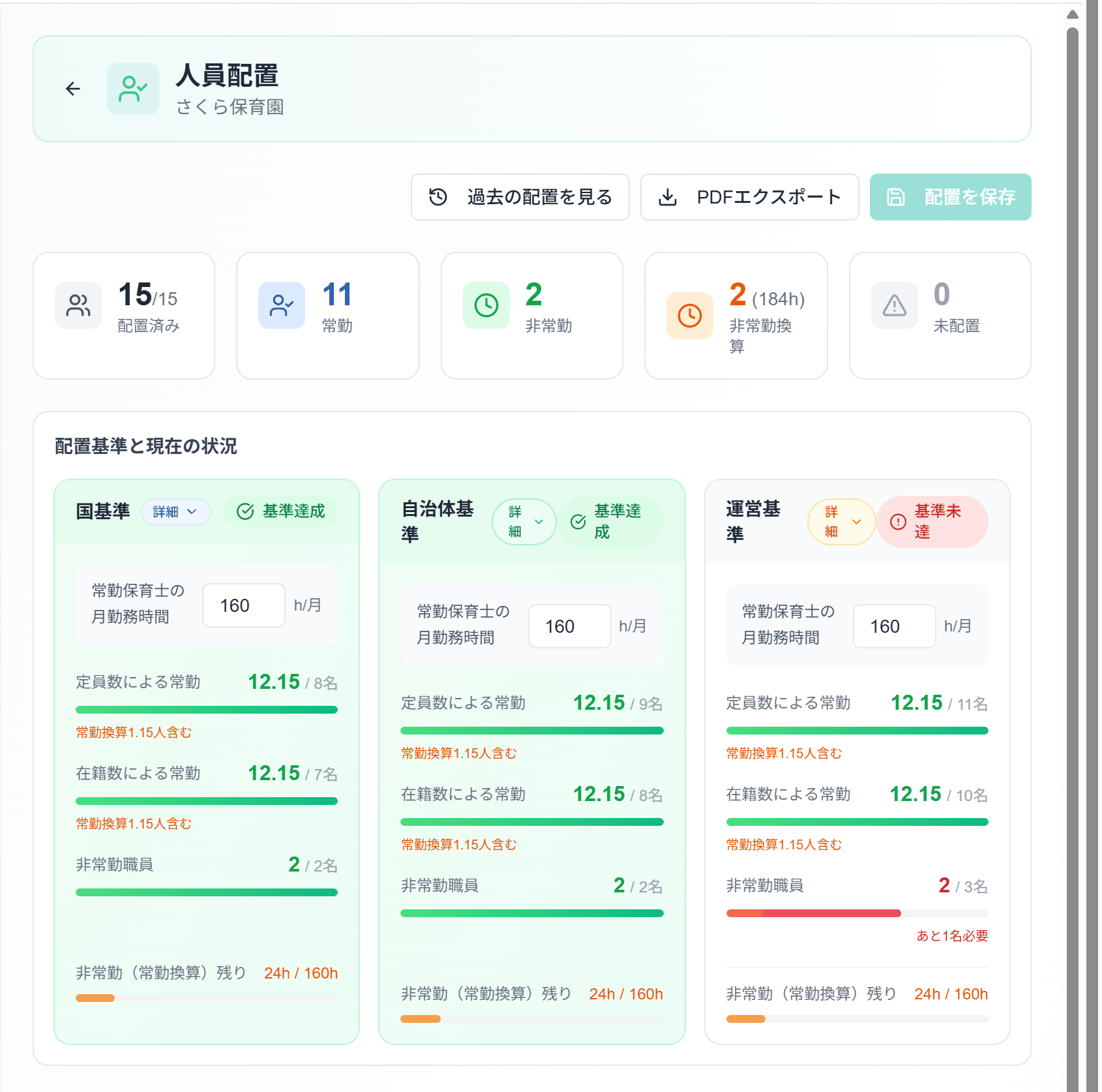Click the save disk icon in 配置を保存

[x=896, y=197]
